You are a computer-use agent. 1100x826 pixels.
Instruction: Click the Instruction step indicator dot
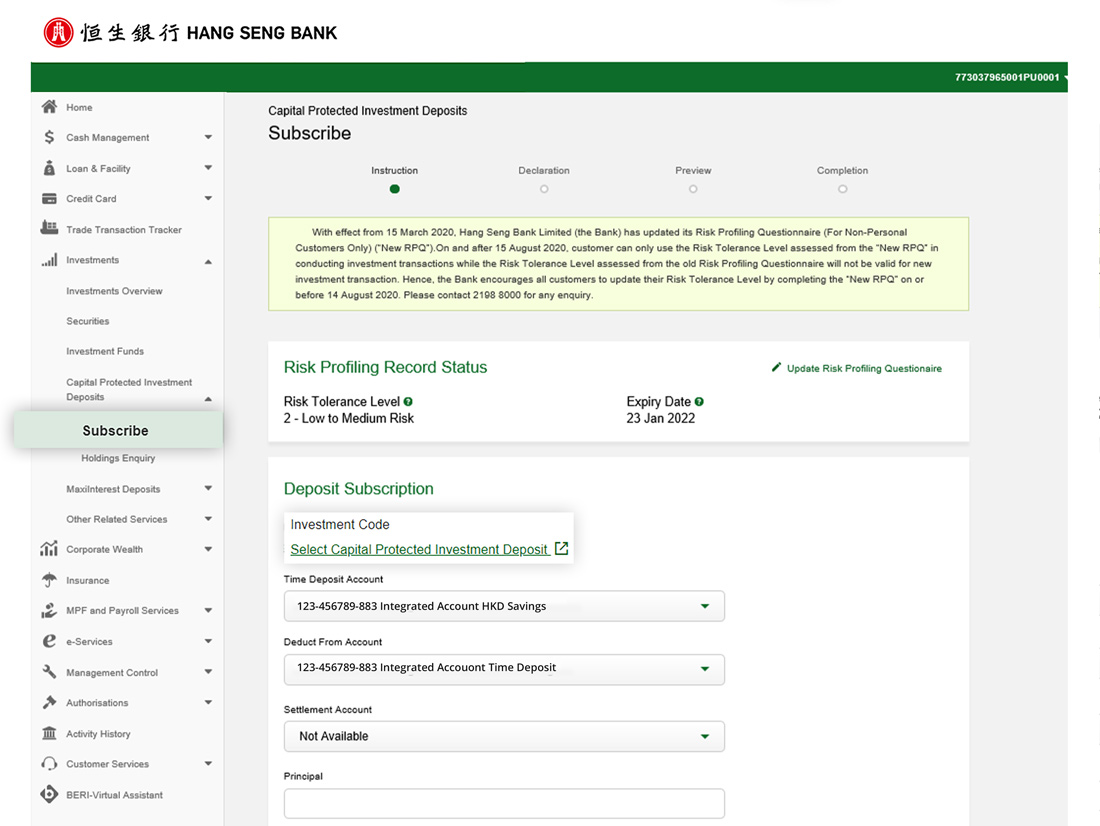394,189
